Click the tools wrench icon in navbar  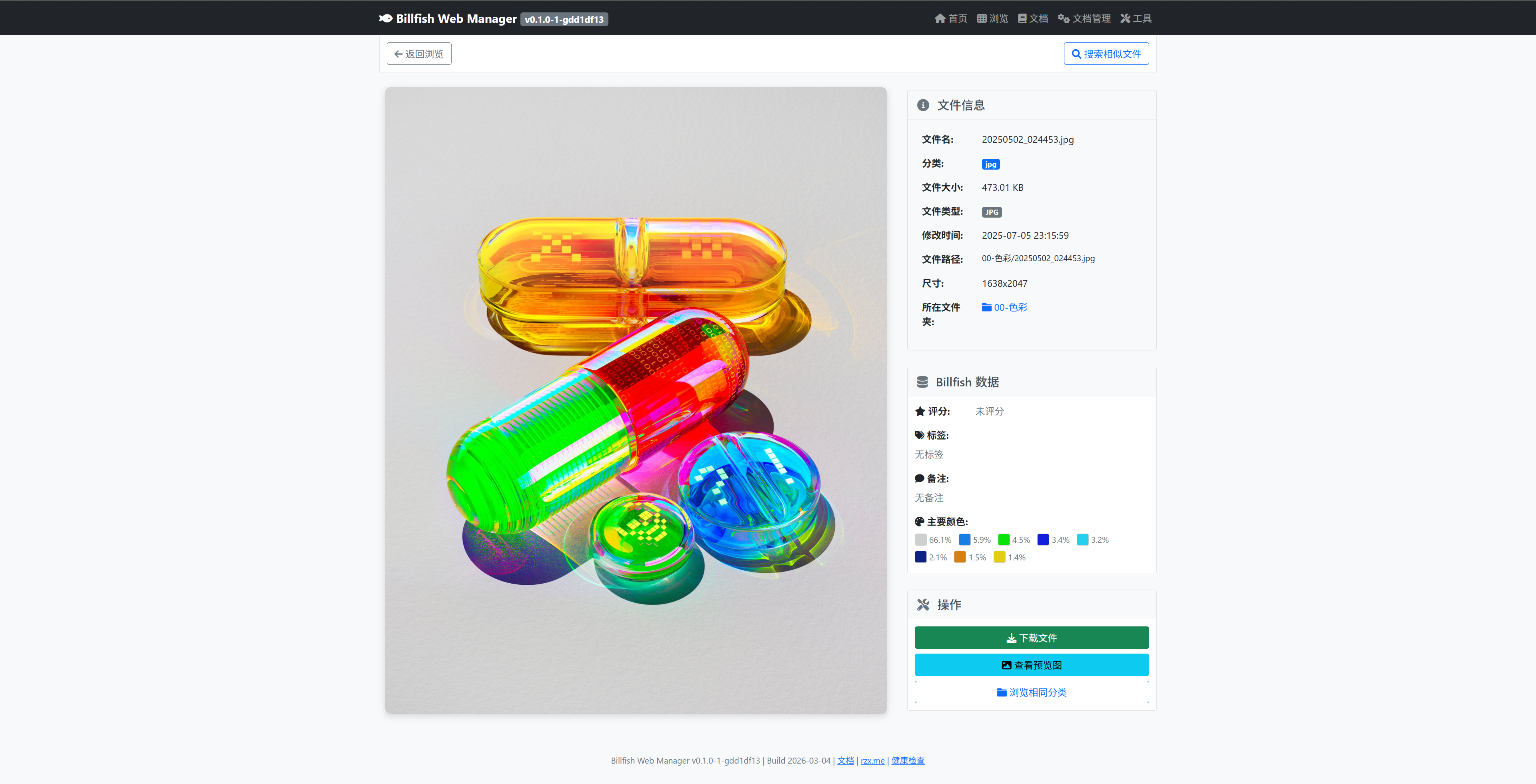point(1125,18)
